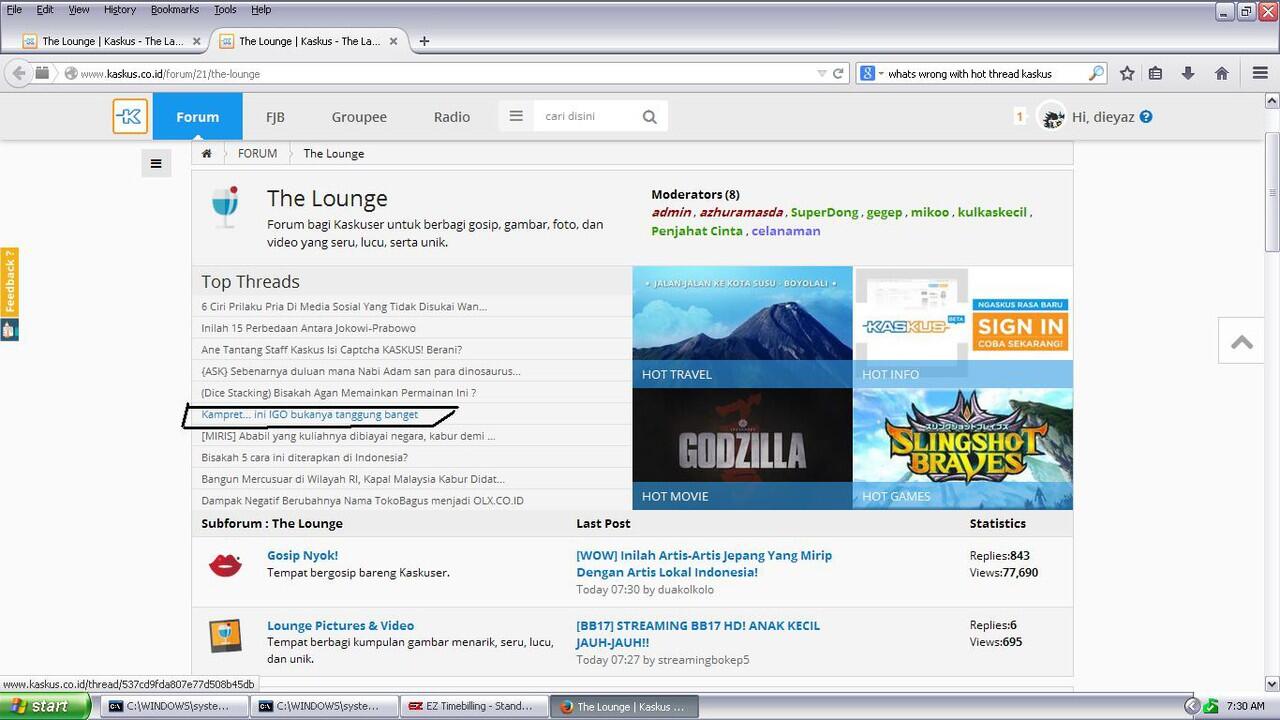Open the bookmarks list icon
This screenshot has width=1280, height=720.
[x=1156, y=73]
